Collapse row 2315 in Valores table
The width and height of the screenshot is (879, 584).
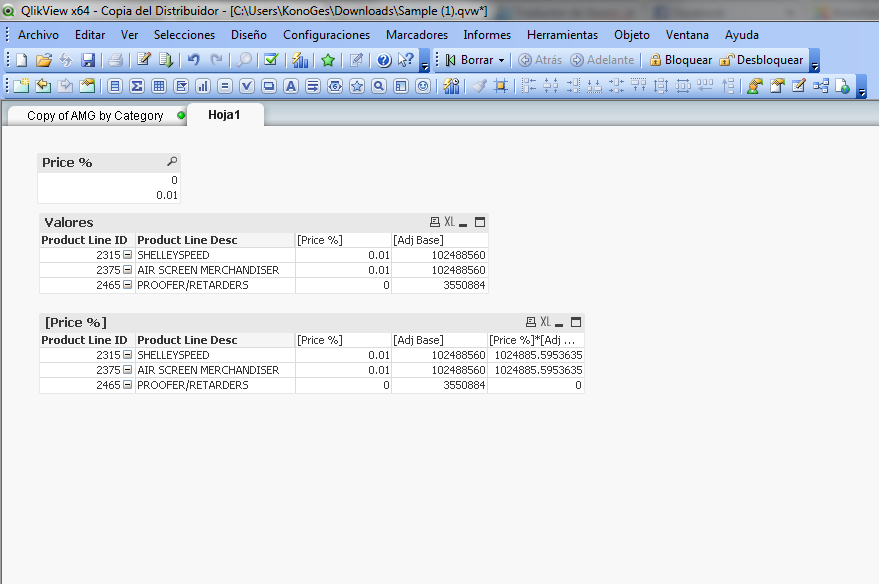click(x=128, y=254)
